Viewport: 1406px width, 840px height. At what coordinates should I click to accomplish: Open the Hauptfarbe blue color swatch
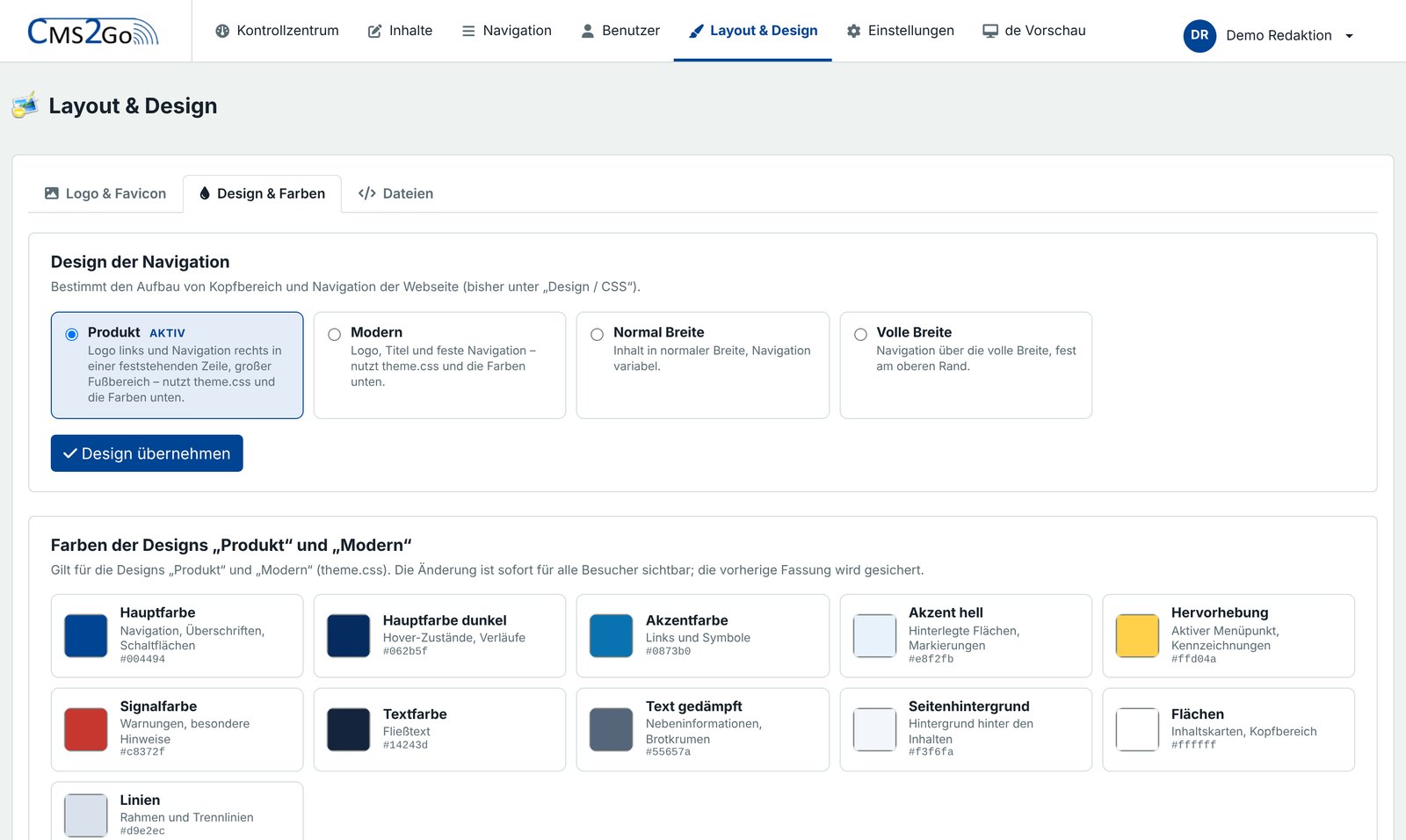click(x=86, y=636)
